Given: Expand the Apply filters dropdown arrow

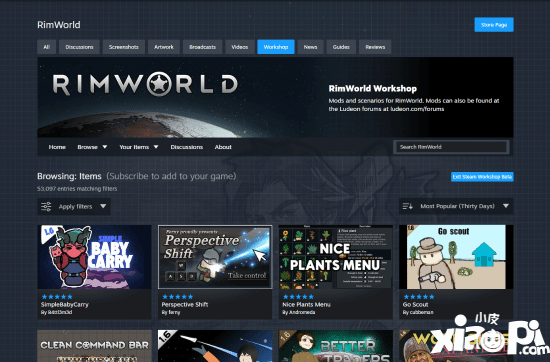Looking at the screenshot, I should pos(103,206).
